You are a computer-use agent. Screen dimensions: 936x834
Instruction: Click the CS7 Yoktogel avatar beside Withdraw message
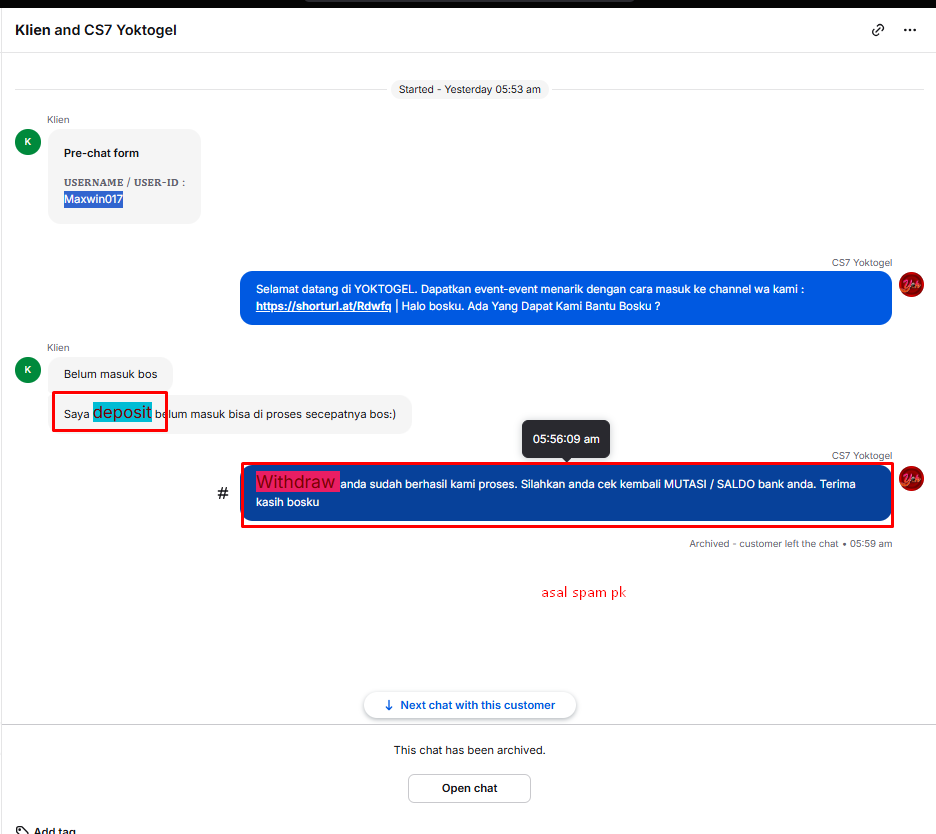911,478
